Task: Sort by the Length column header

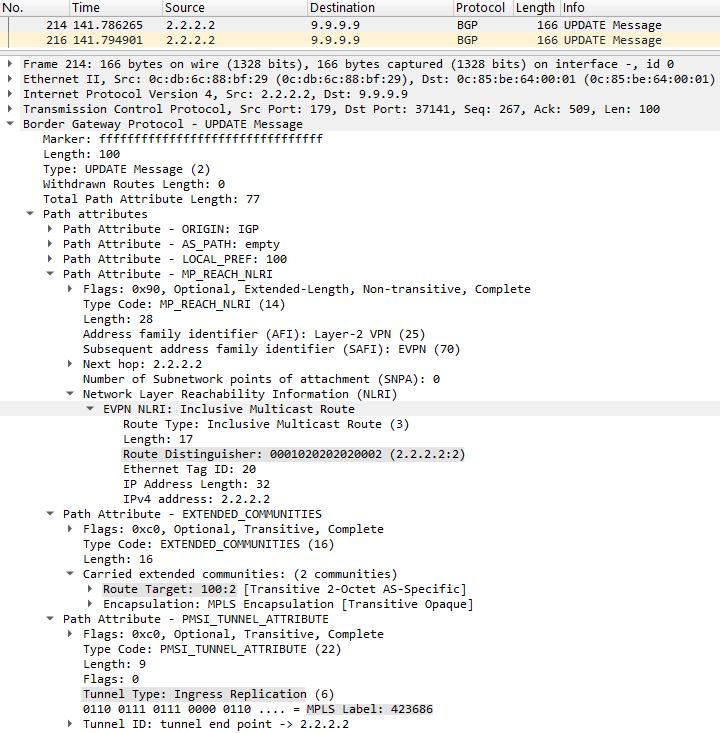Action: (x=537, y=8)
